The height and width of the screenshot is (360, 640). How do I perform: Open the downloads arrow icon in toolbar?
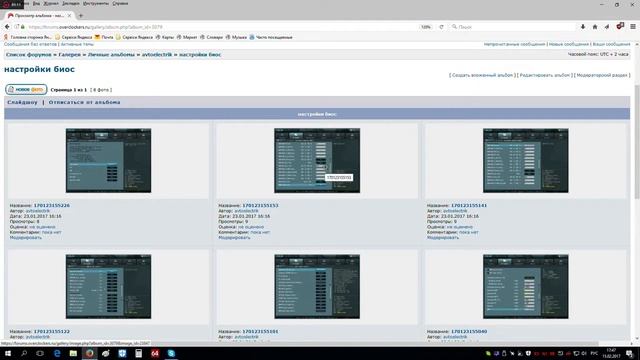583,27
